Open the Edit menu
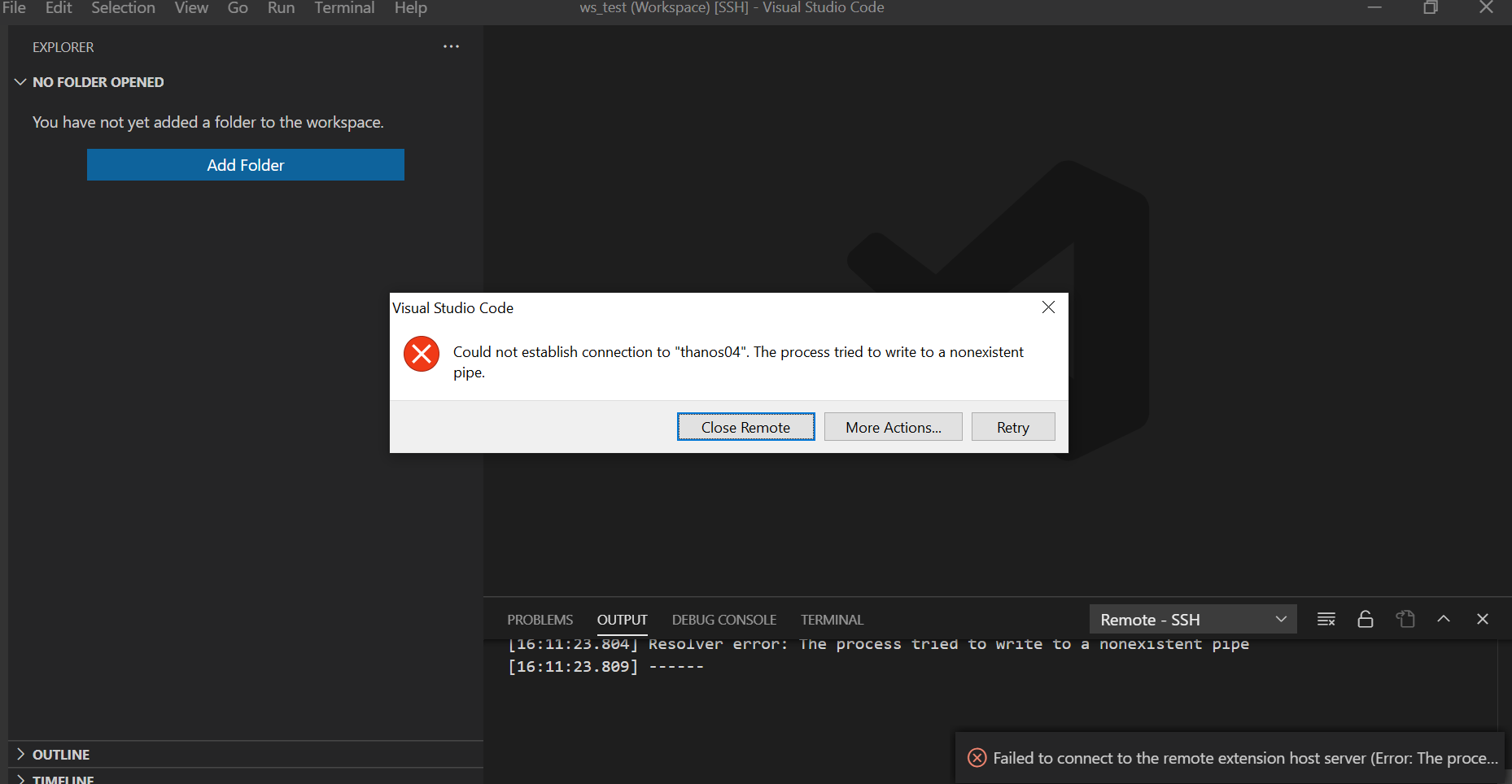1512x784 pixels. point(59,7)
